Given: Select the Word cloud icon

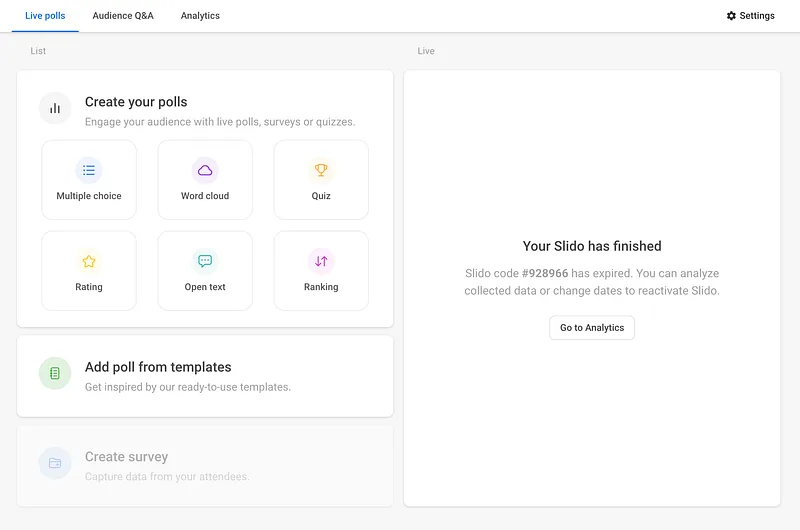Looking at the screenshot, I should point(205,170).
